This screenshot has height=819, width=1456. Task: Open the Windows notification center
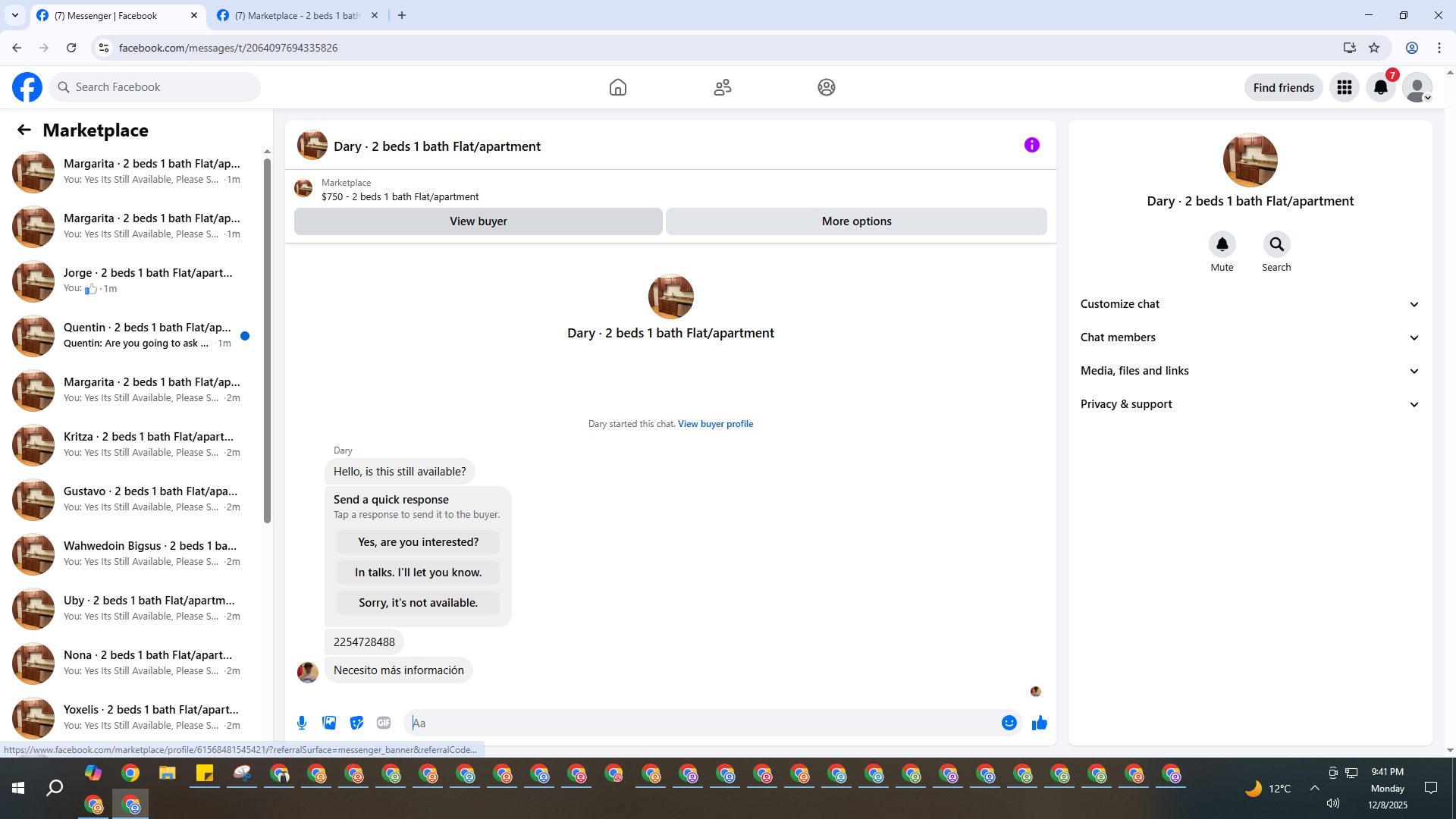[1431, 789]
